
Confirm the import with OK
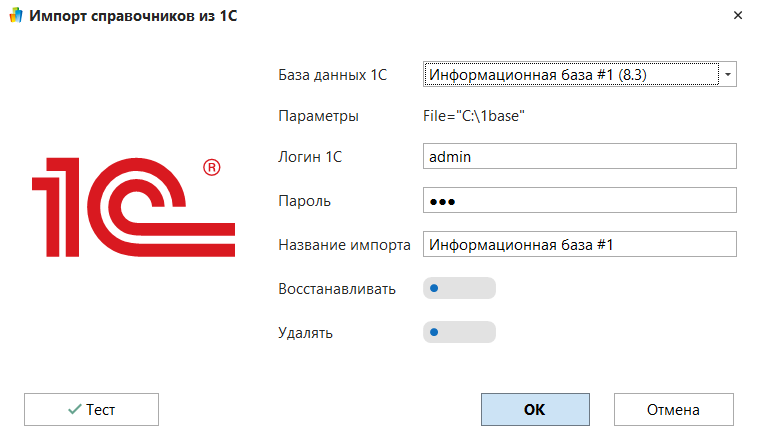(x=535, y=409)
